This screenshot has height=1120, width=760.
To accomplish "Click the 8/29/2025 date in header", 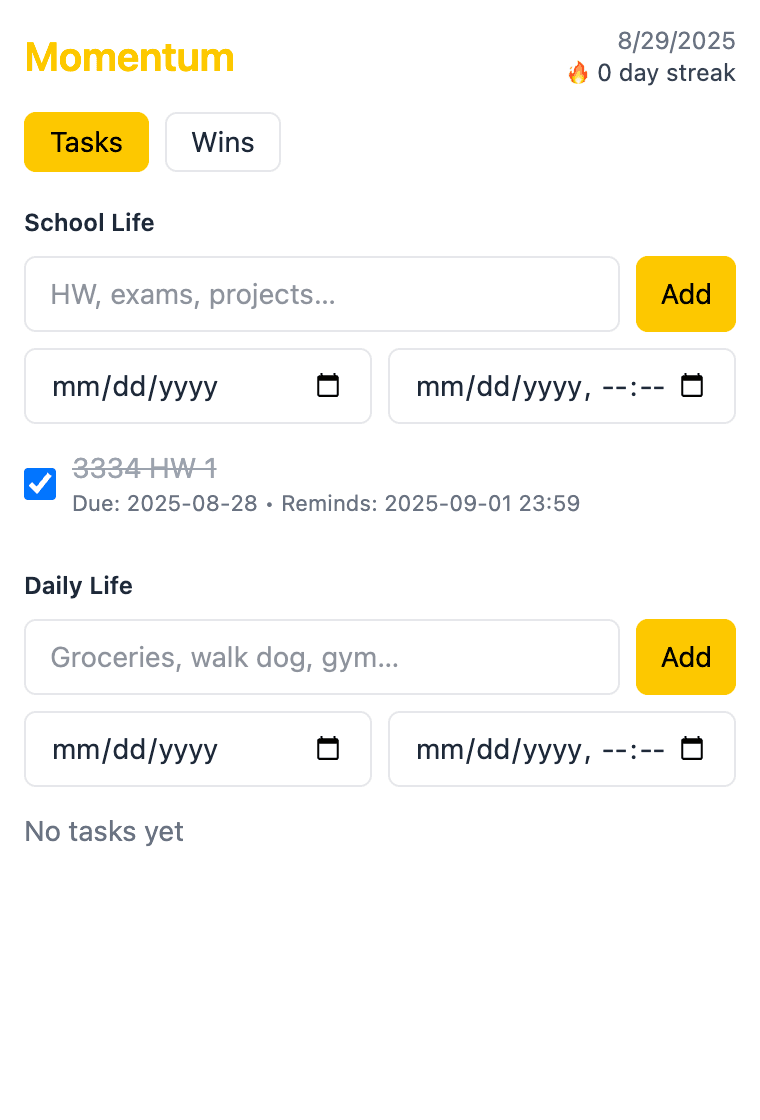I will [x=676, y=41].
